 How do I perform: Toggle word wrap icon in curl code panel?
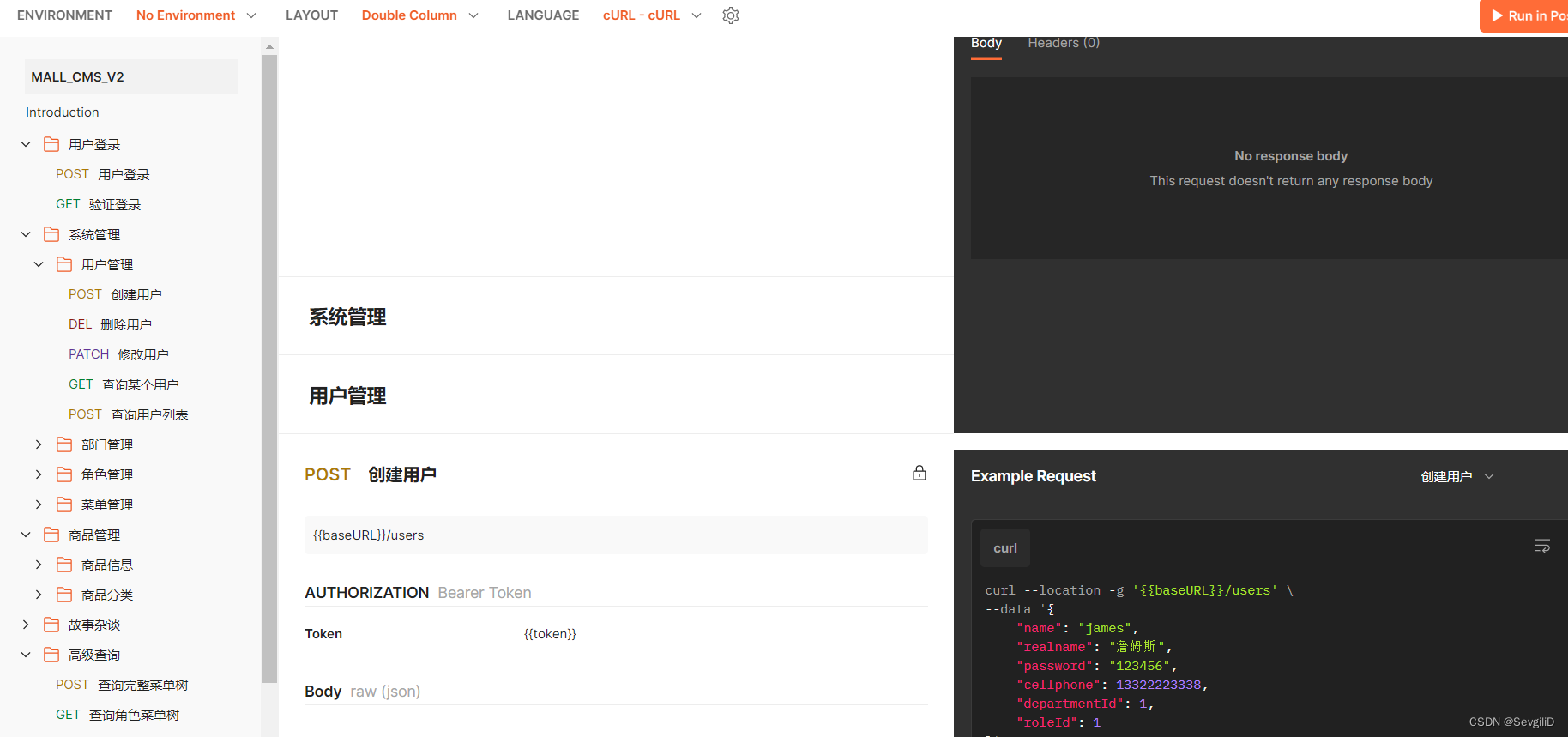coord(1541,546)
